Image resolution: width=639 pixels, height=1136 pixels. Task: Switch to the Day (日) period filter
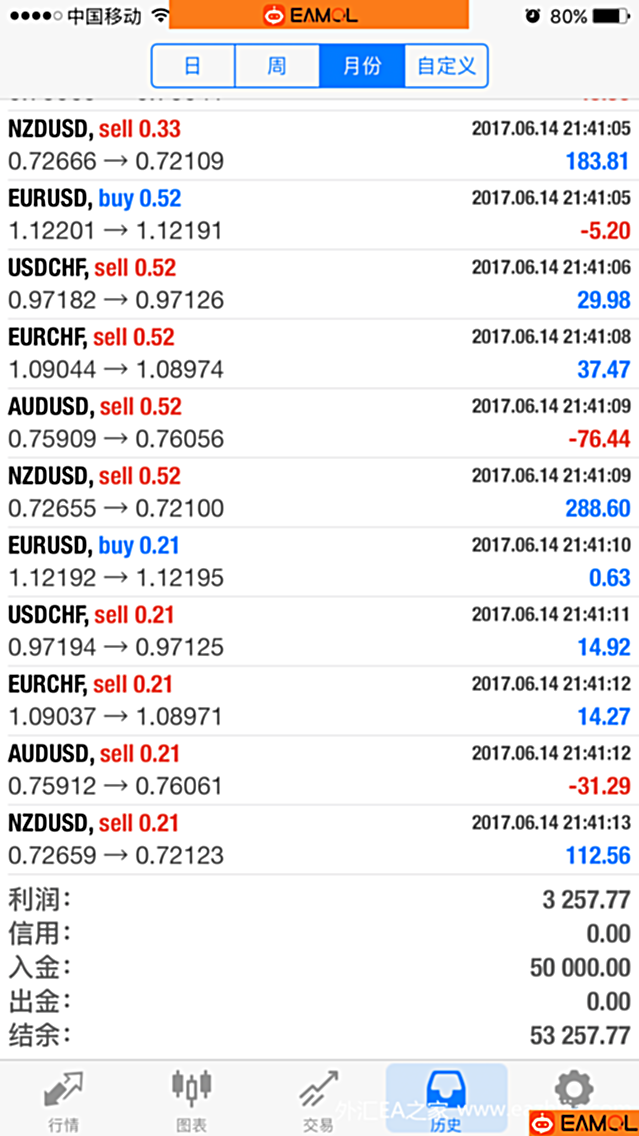(193, 67)
